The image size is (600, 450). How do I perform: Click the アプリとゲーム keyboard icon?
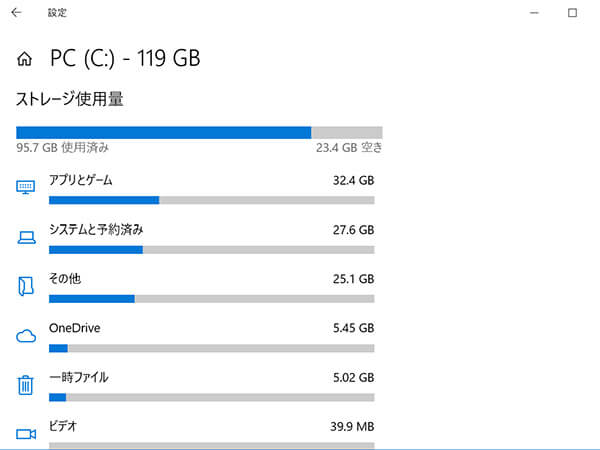coord(26,187)
